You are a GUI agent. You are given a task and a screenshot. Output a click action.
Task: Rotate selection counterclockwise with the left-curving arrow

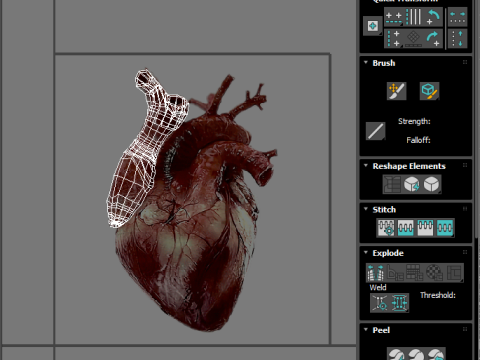(x=433, y=17)
